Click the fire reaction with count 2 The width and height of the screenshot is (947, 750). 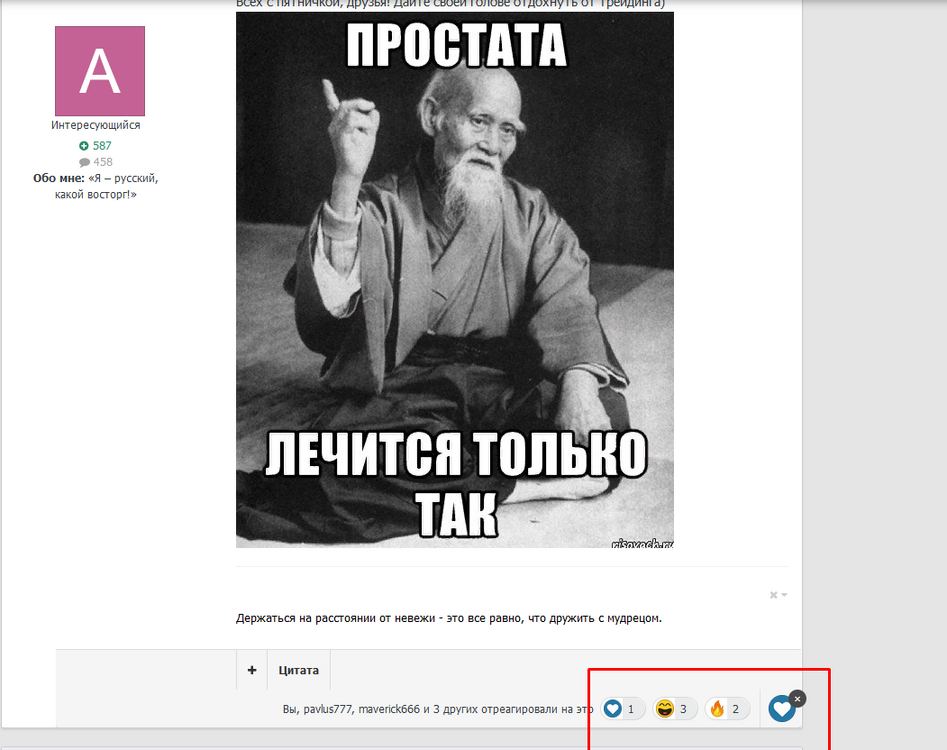(x=727, y=708)
